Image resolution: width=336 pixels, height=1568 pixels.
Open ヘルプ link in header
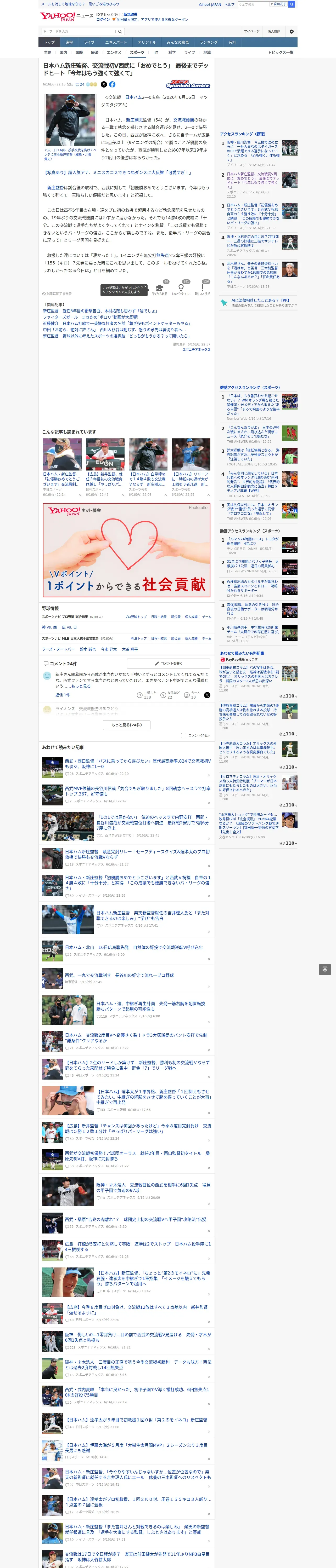click(x=229, y=4)
